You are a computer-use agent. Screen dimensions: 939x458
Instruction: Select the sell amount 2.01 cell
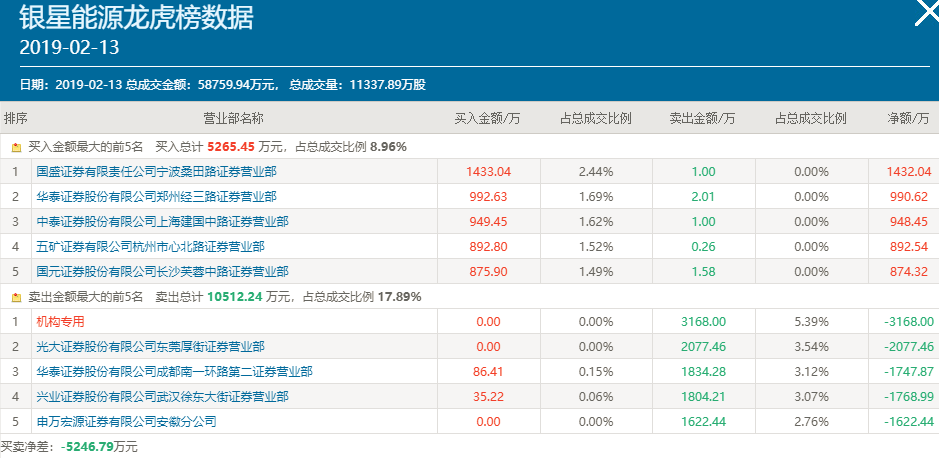(x=704, y=196)
